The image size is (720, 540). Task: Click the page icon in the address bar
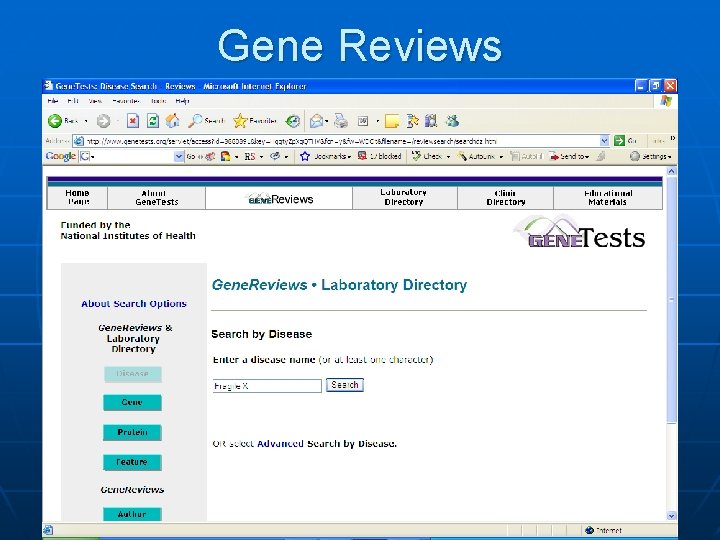[x=79, y=141]
